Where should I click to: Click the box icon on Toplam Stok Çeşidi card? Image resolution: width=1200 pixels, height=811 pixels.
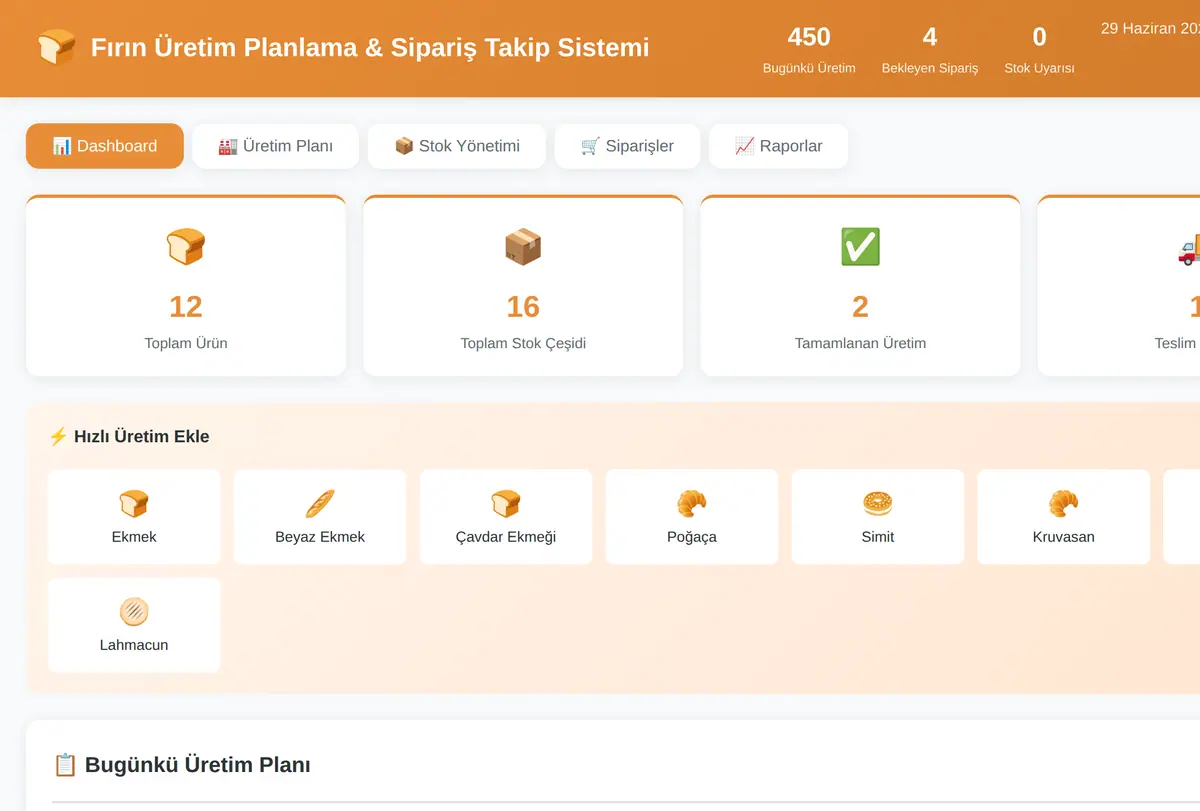(x=523, y=246)
